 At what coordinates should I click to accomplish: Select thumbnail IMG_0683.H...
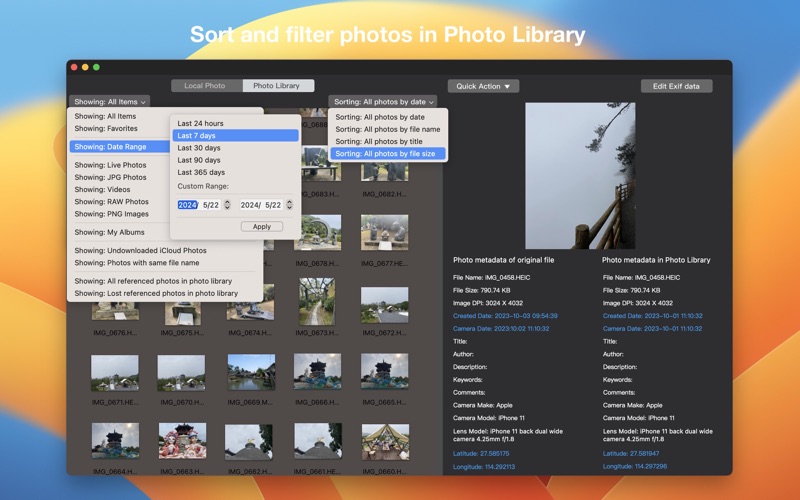[x=321, y=164]
